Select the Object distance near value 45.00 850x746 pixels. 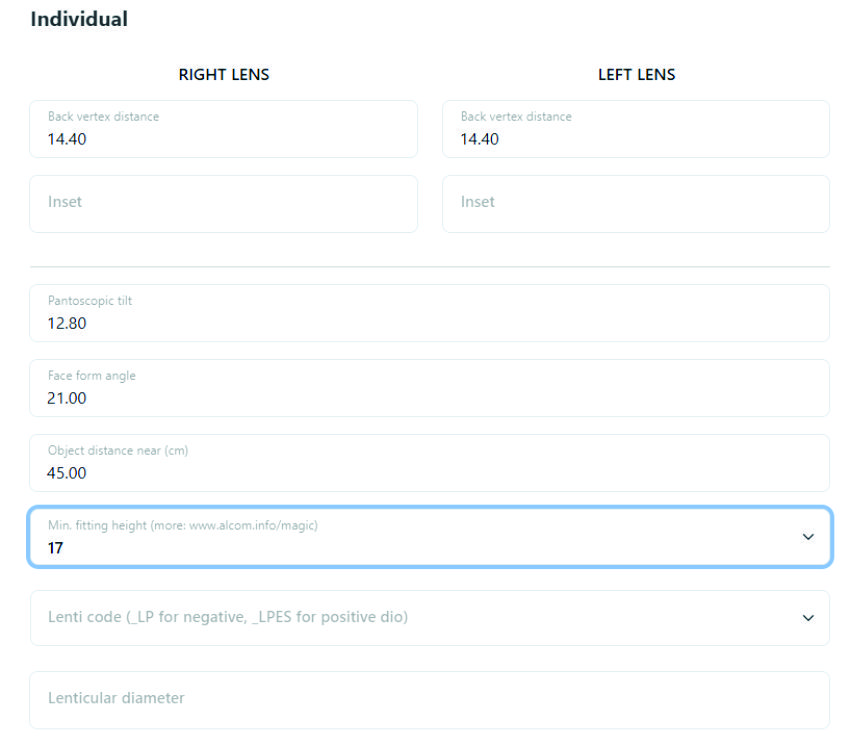pyautogui.click(x=67, y=473)
